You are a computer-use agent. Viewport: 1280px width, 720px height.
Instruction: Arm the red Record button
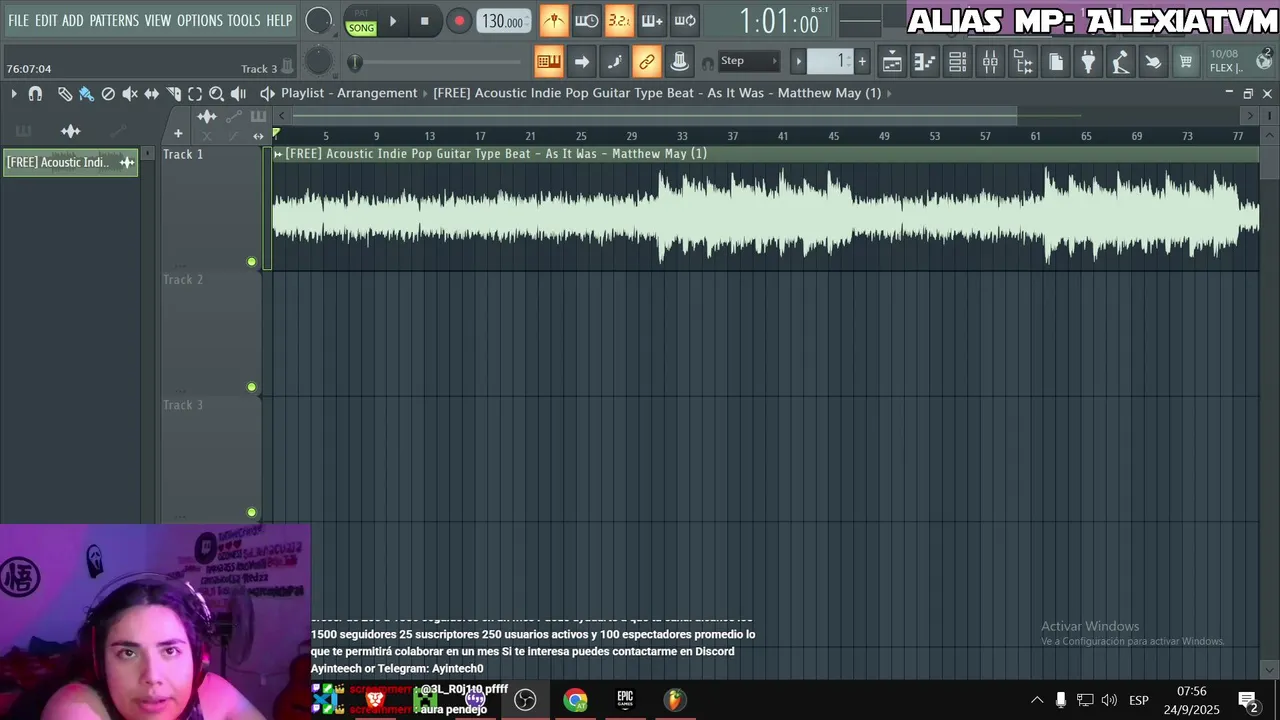(459, 21)
